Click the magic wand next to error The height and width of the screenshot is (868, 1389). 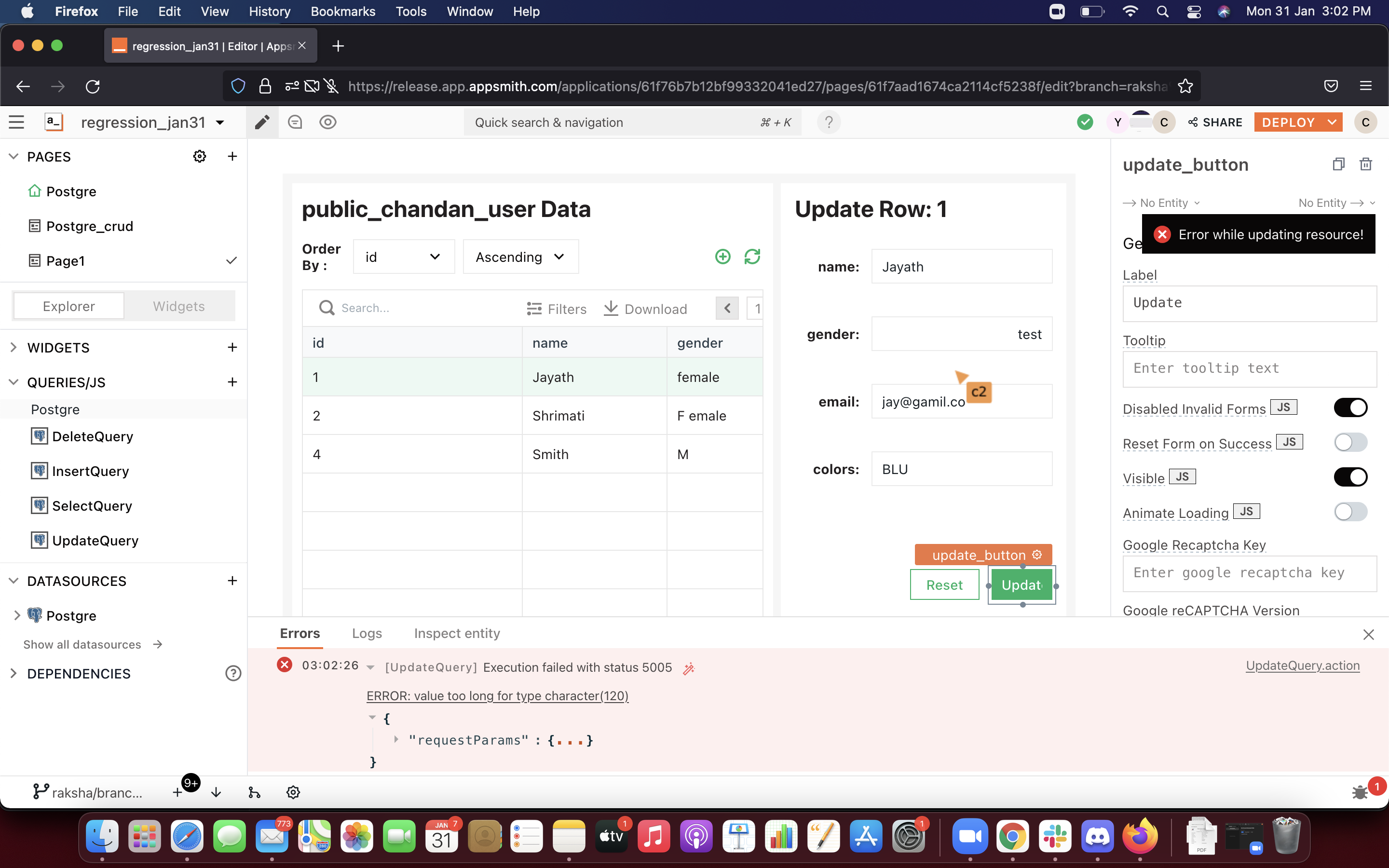689,668
